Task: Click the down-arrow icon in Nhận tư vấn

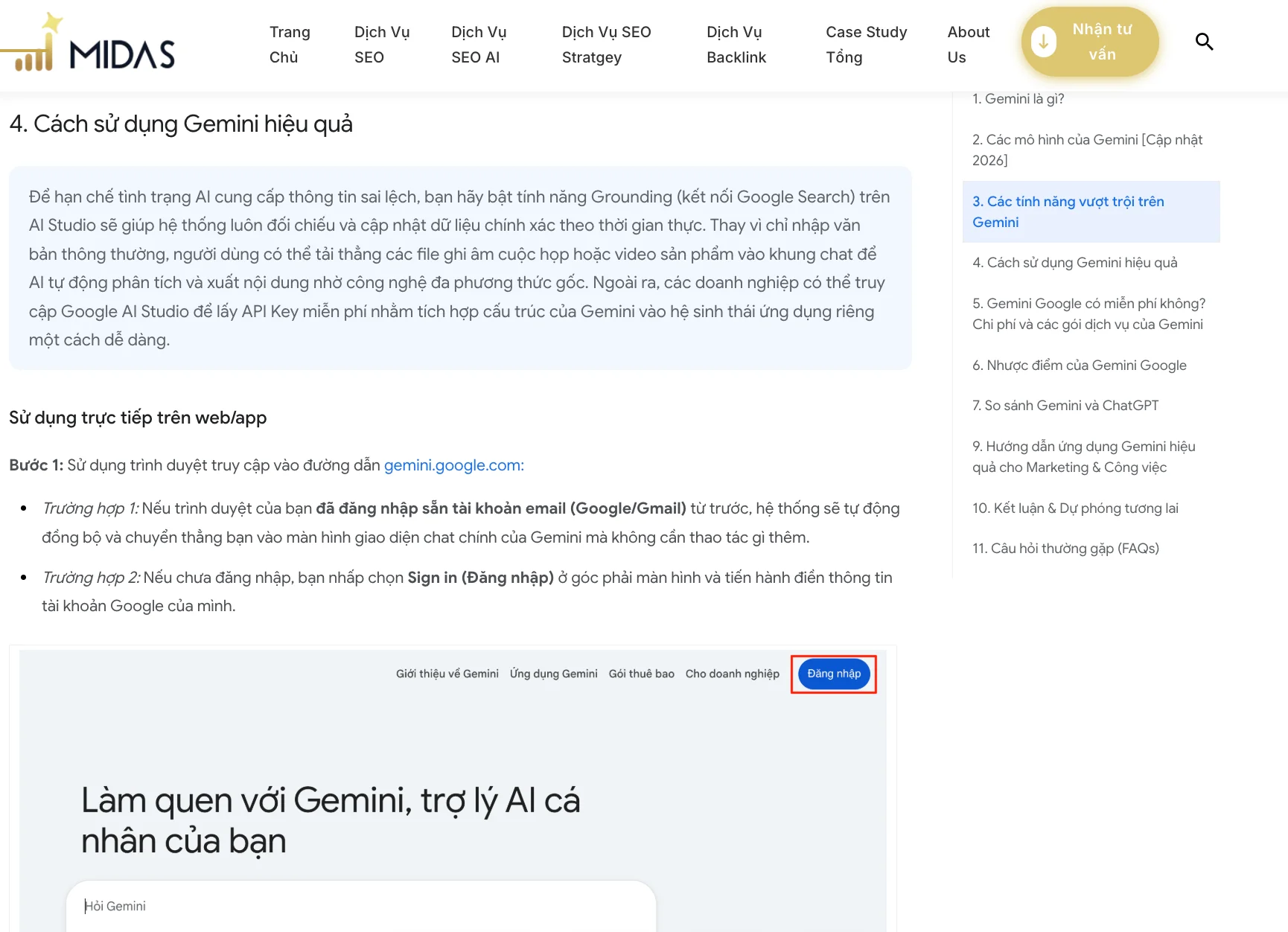Action: (x=1043, y=42)
